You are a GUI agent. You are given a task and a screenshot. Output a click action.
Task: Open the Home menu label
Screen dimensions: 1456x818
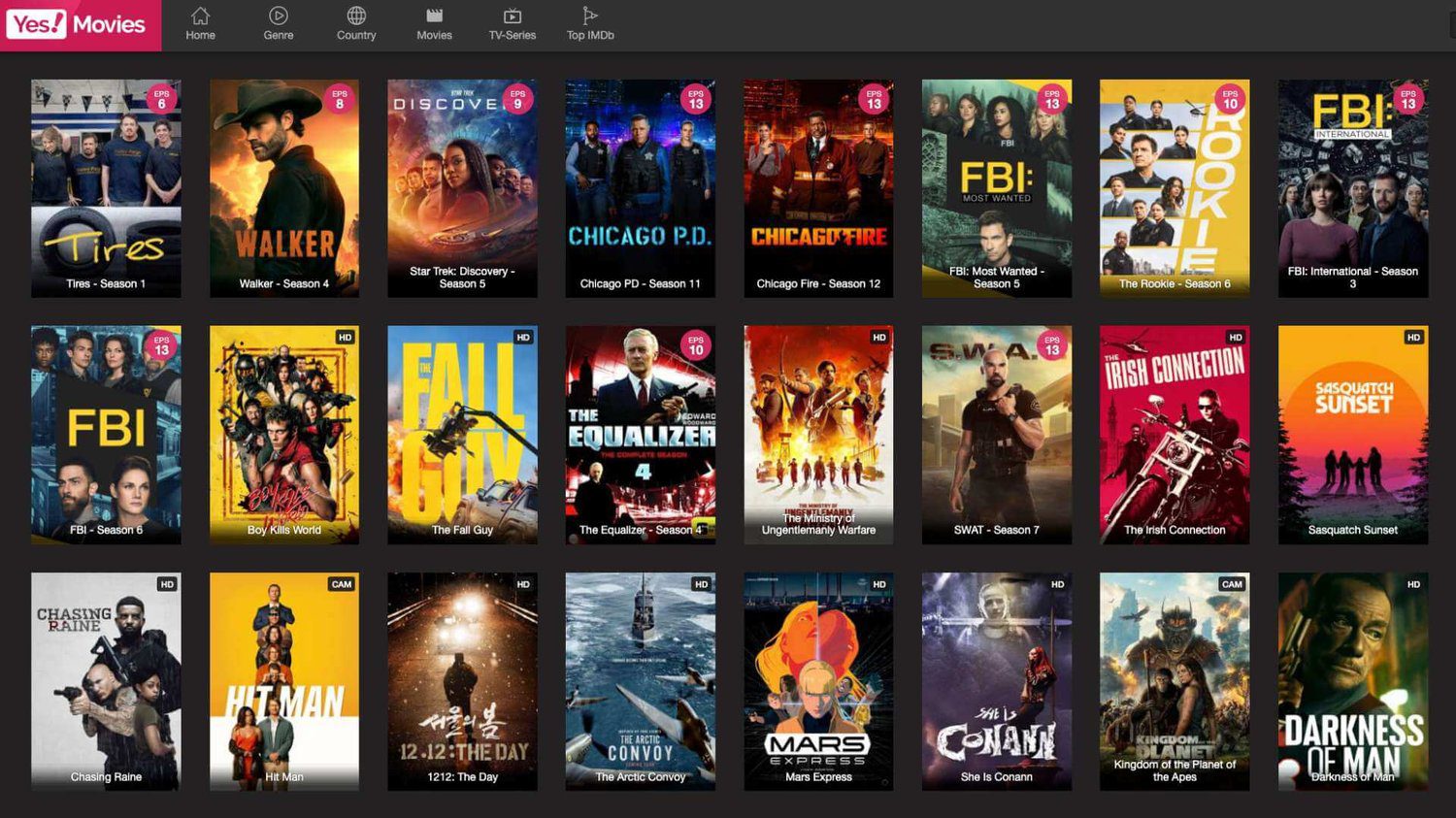200,35
